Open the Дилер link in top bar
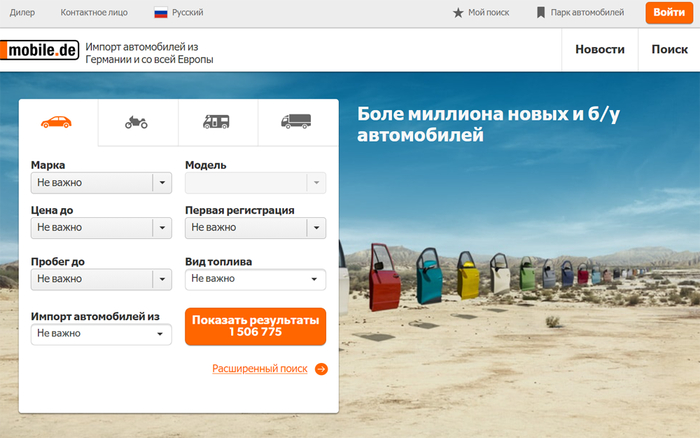The image size is (700, 438). [22, 13]
